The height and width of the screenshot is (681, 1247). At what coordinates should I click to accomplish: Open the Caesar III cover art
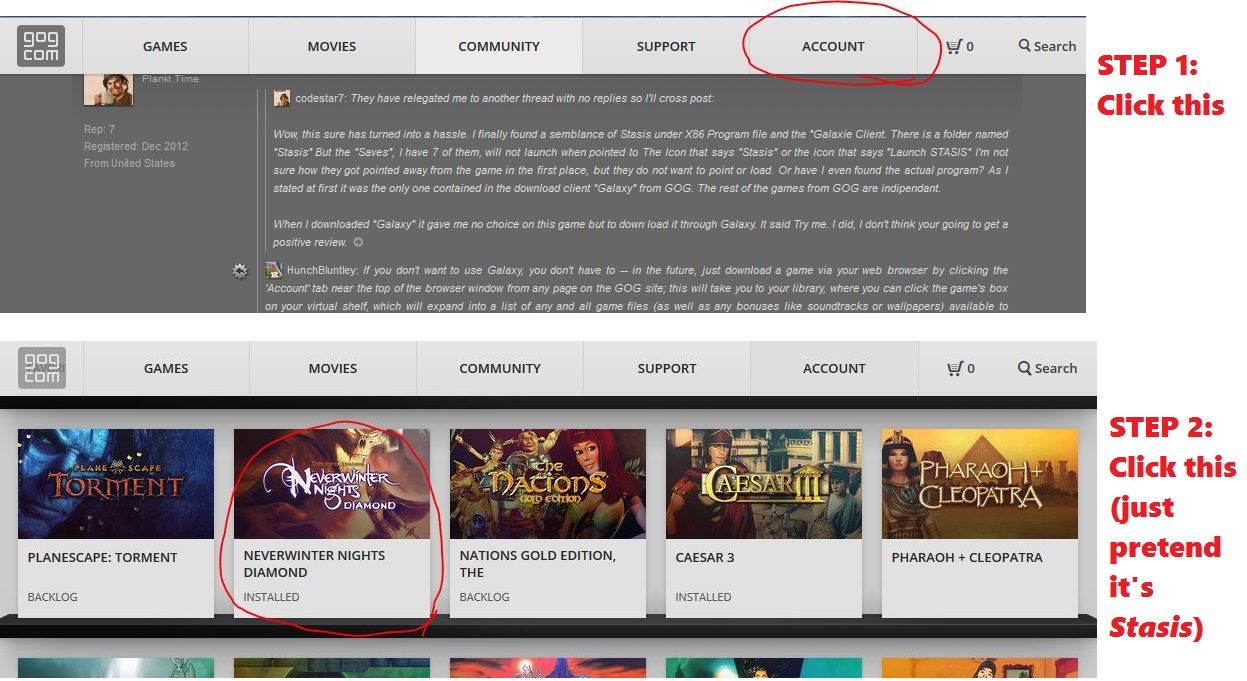pos(764,484)
